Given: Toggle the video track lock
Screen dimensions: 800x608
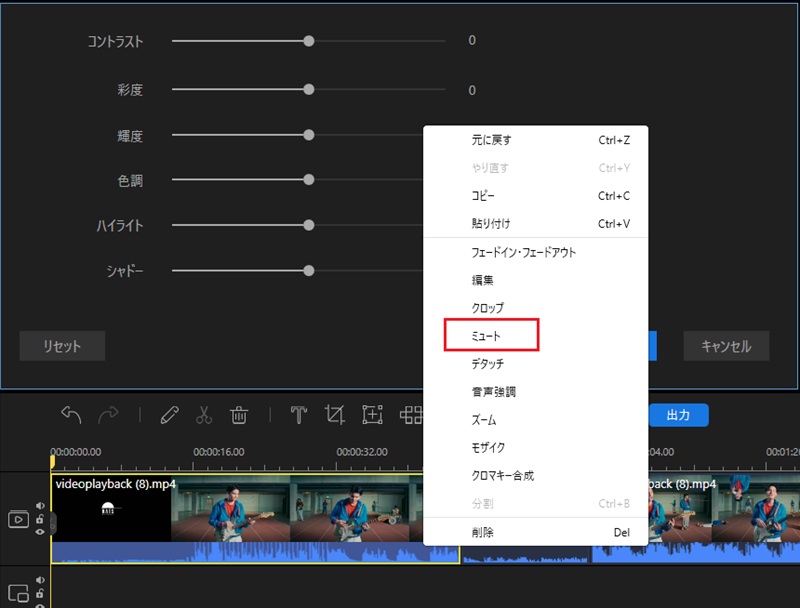Looking at the screenshot, I should pos(40,519).
